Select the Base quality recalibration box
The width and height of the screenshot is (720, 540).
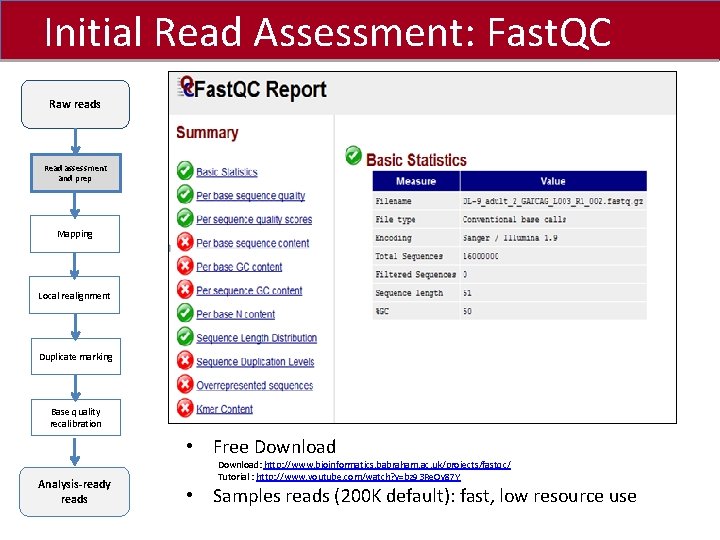(76, 417)
